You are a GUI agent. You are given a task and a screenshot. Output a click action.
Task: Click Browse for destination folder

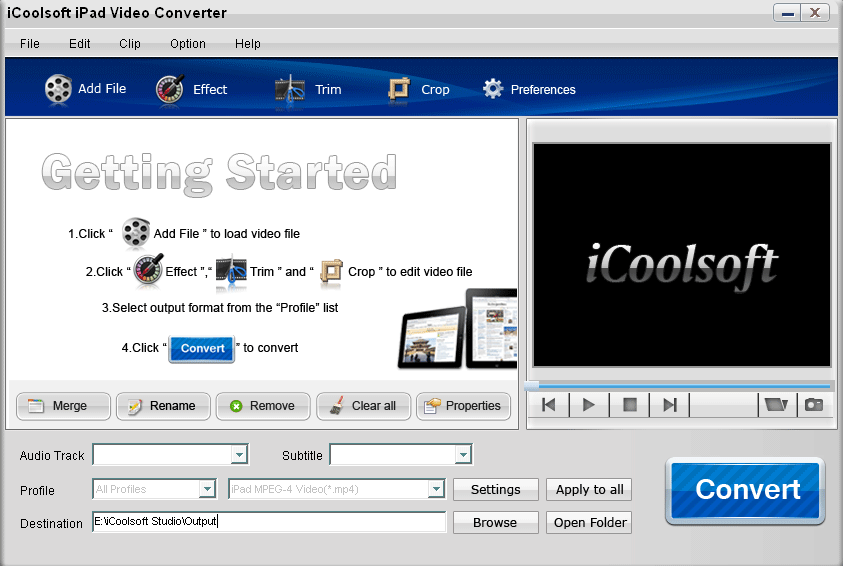496,522
